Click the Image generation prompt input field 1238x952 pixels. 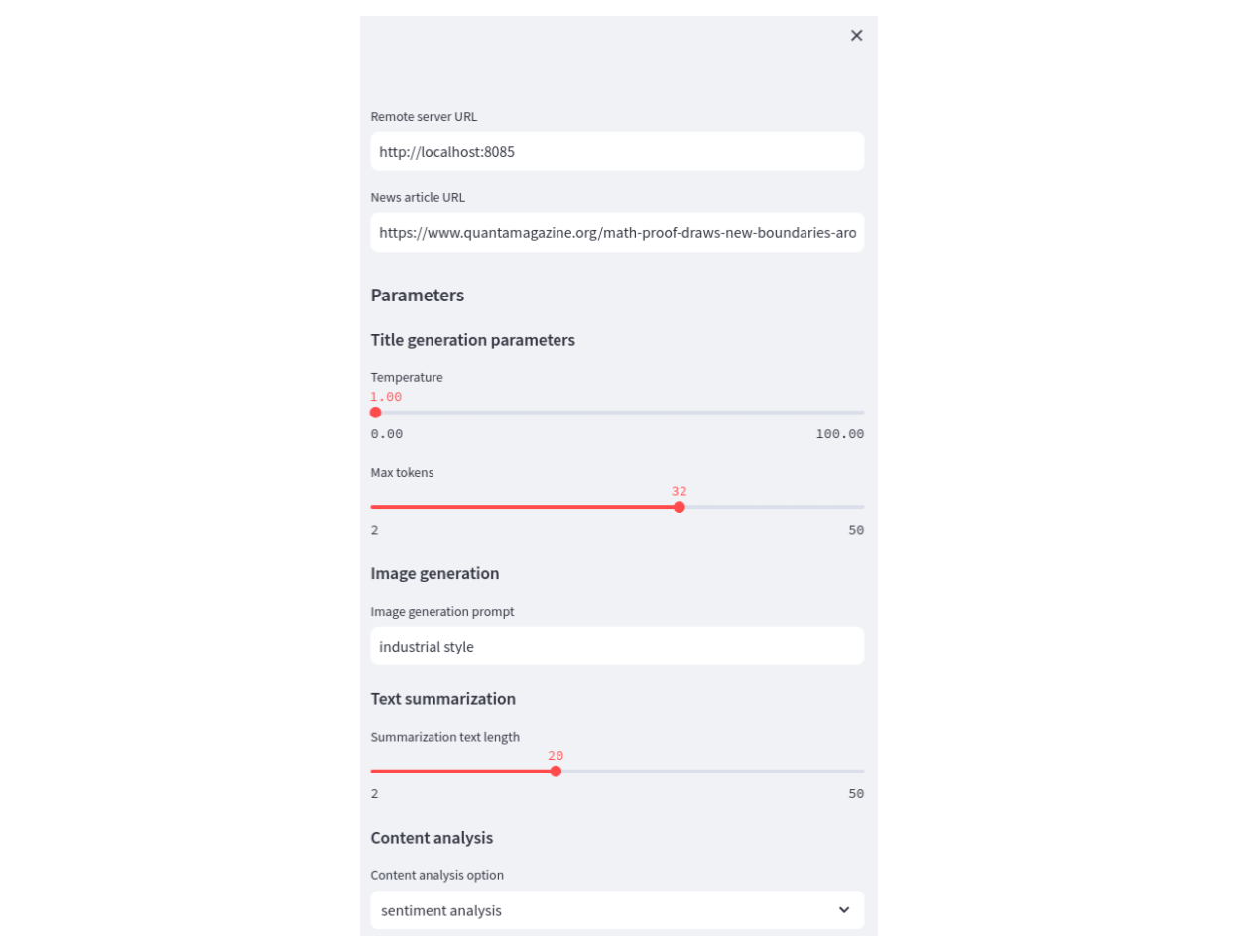coord(617,646)
